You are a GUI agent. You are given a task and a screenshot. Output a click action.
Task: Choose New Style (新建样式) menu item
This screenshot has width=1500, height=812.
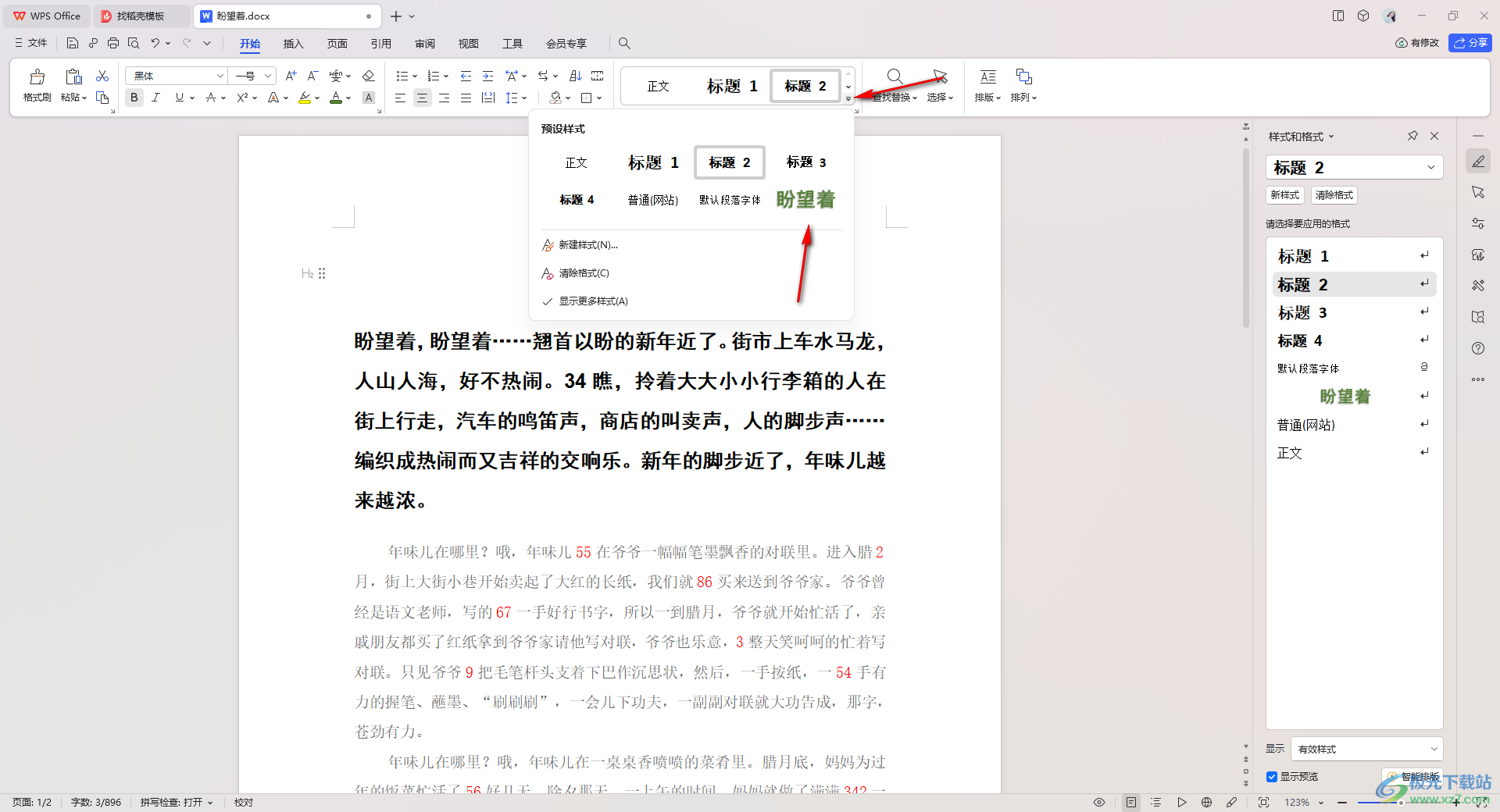point(587,245)
